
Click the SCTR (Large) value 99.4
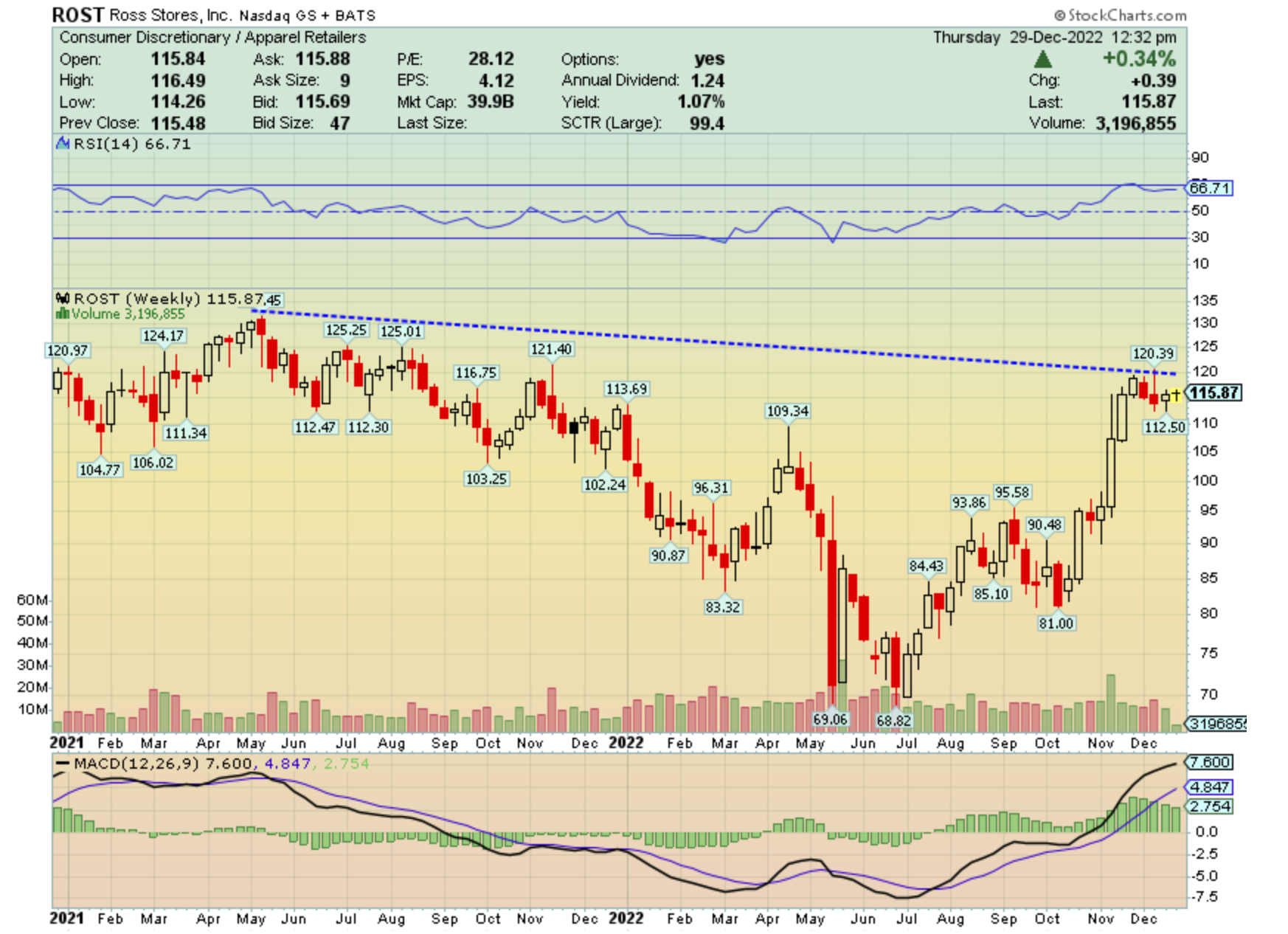pos(707,123)
